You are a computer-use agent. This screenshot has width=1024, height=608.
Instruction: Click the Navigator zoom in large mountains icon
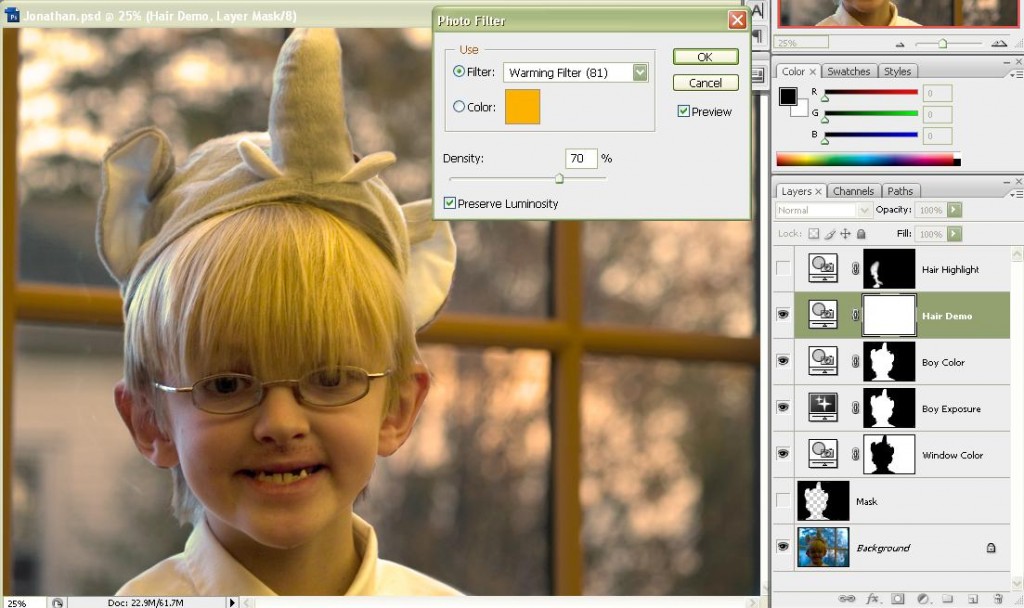click(999, 44)
